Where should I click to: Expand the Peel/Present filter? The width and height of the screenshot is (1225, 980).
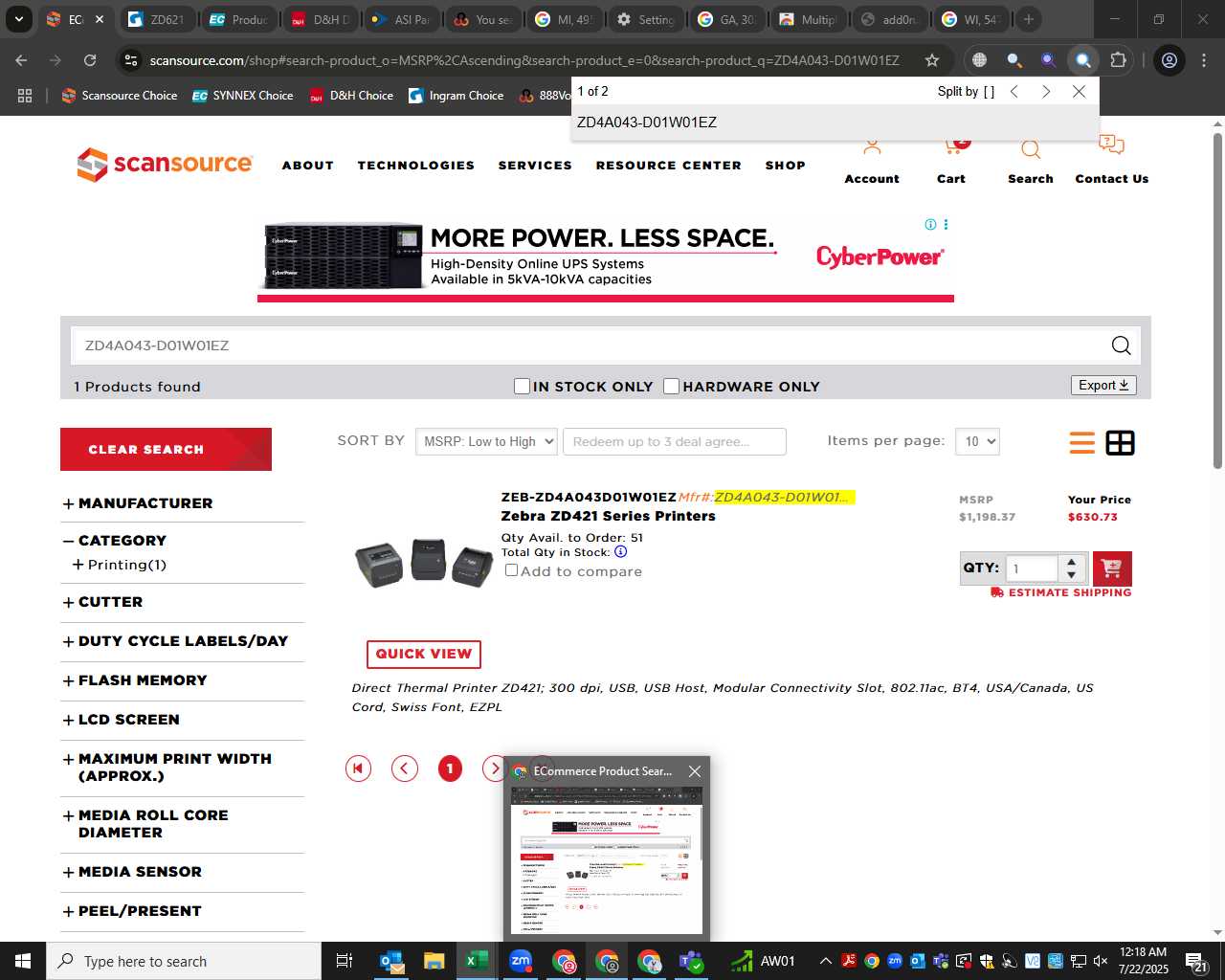coord(68,911)
